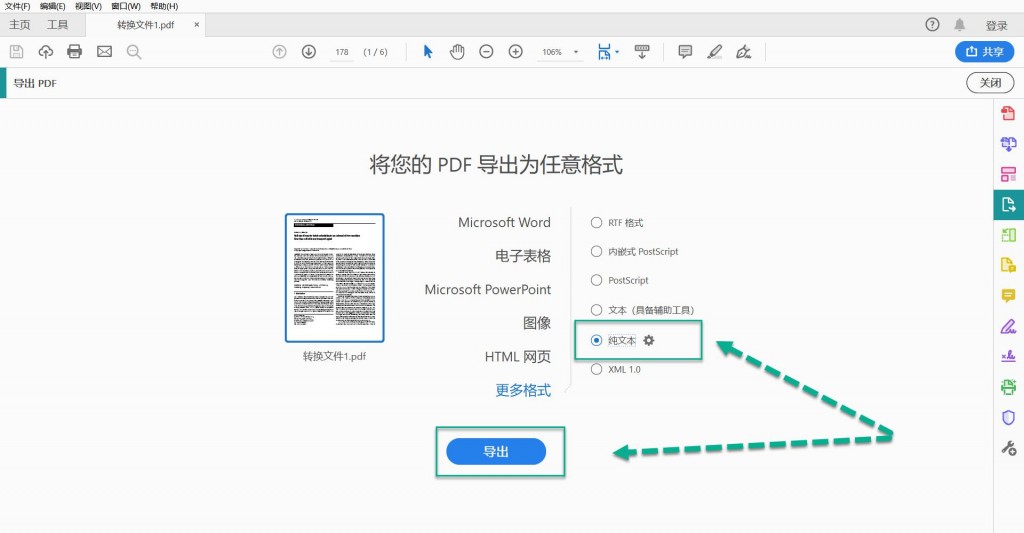Send file by email envelope icon
Screen dimensions: 1024x533
(x=104, y=52)
